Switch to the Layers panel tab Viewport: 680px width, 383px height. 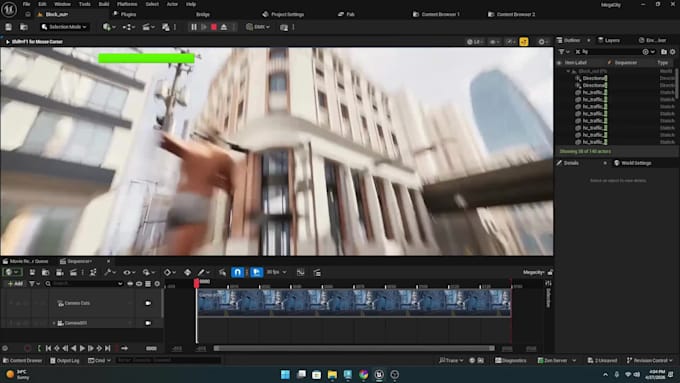[x=608, y=40]
